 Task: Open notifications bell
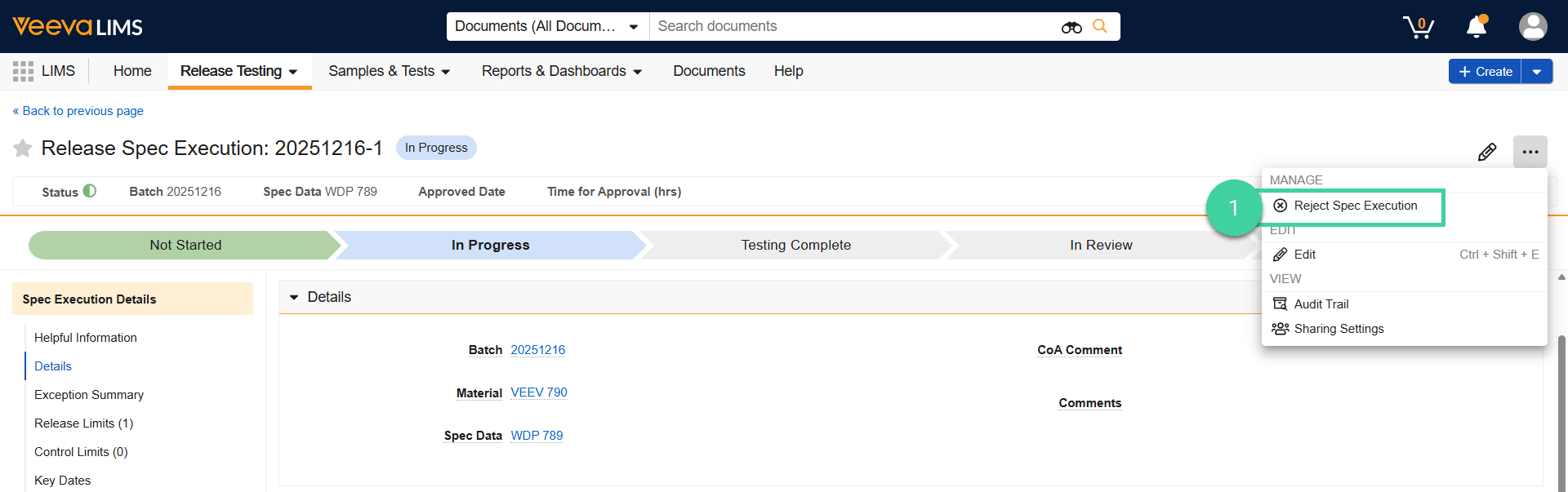(1477, 27)
